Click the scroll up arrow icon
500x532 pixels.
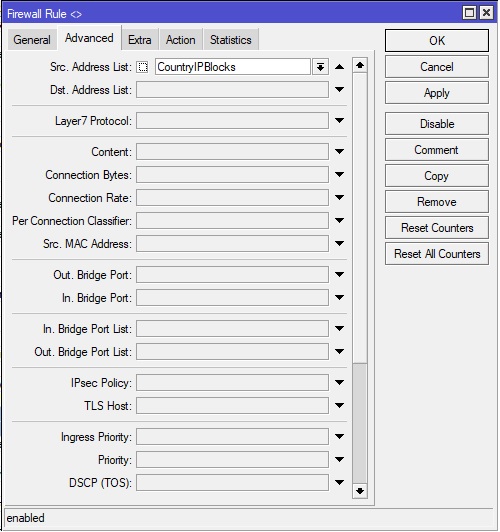tap(360, 65)
